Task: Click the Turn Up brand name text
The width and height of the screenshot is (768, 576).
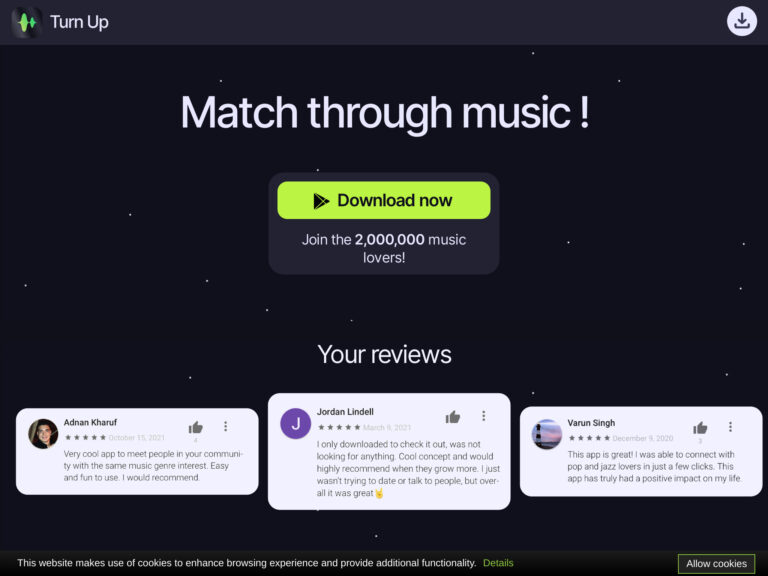Action: coord(79,22)
